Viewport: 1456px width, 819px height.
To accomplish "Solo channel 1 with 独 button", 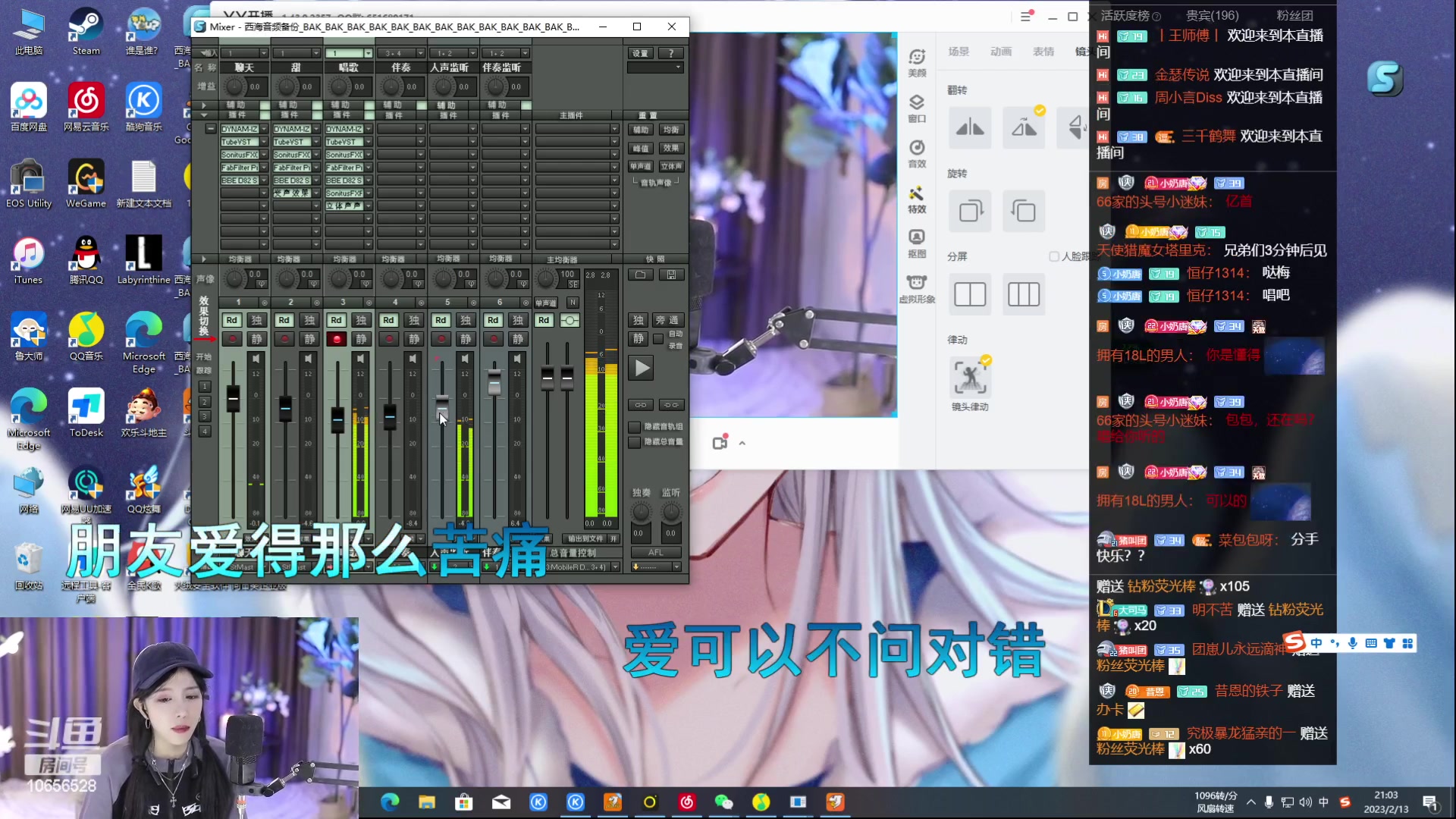I will [256, 320].
